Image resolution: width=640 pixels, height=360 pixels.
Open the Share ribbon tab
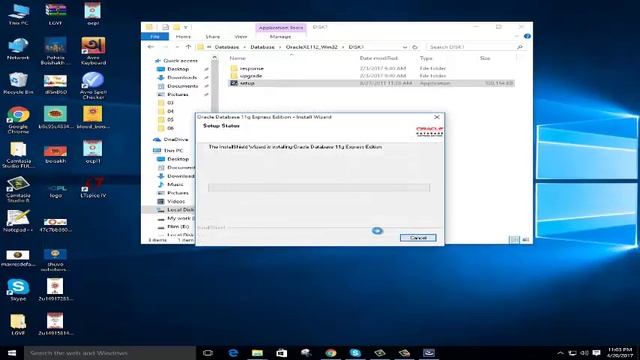click(x=213, y=37)
